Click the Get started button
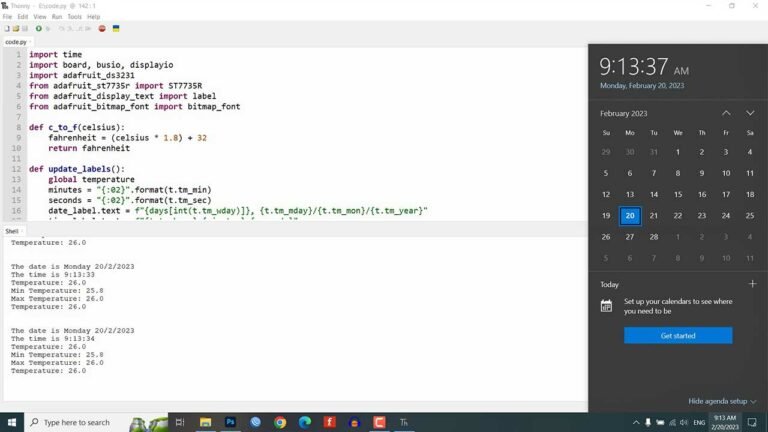The image size is (768, 432). (678, 336)
